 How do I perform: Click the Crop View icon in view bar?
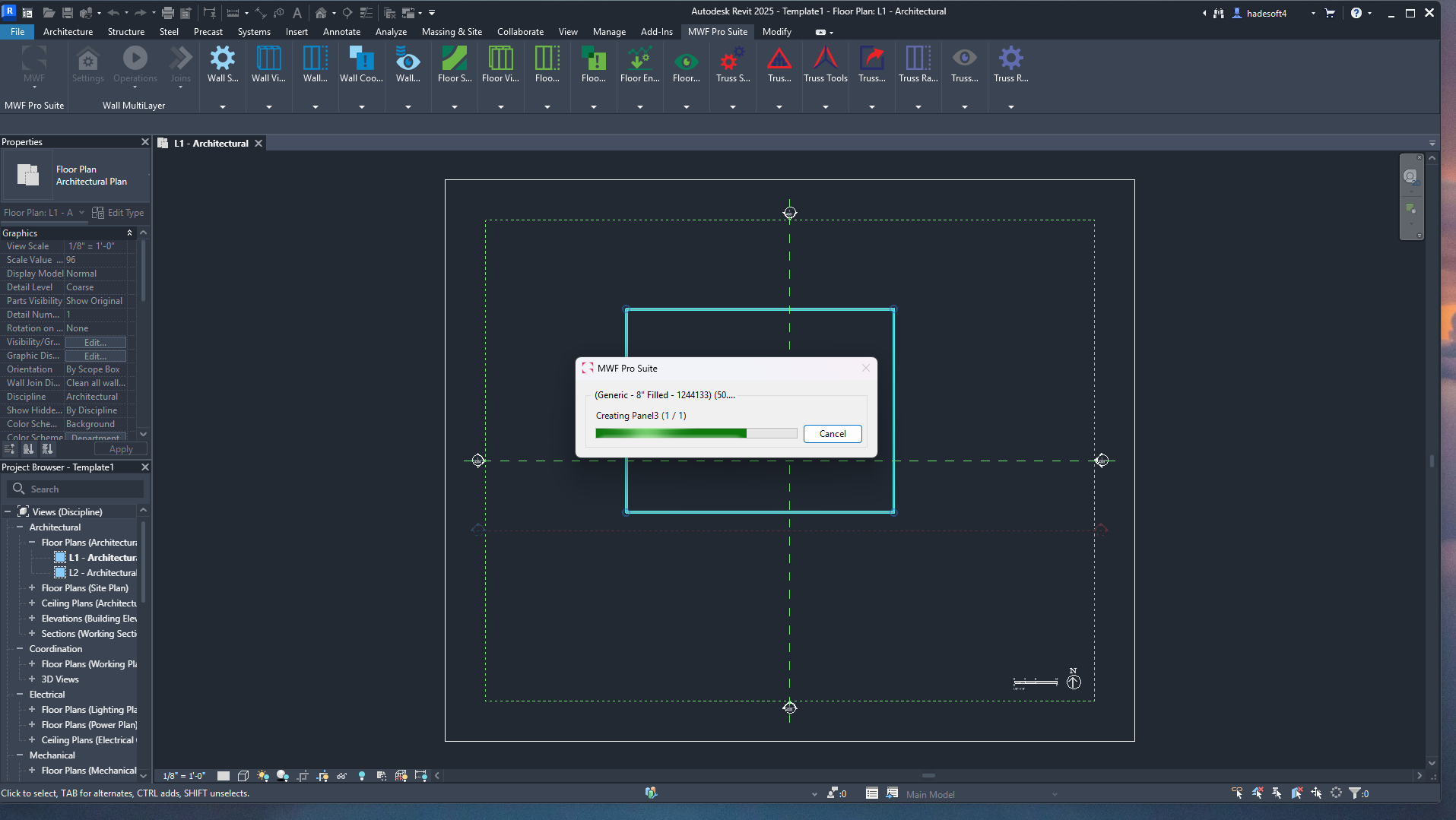303,776
